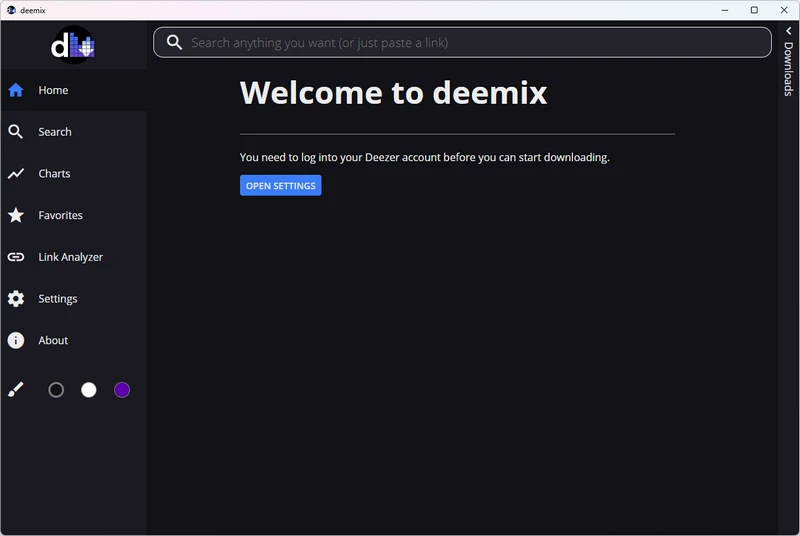
Task: Maximize the deemix window
Action: (x=754, y=10)
